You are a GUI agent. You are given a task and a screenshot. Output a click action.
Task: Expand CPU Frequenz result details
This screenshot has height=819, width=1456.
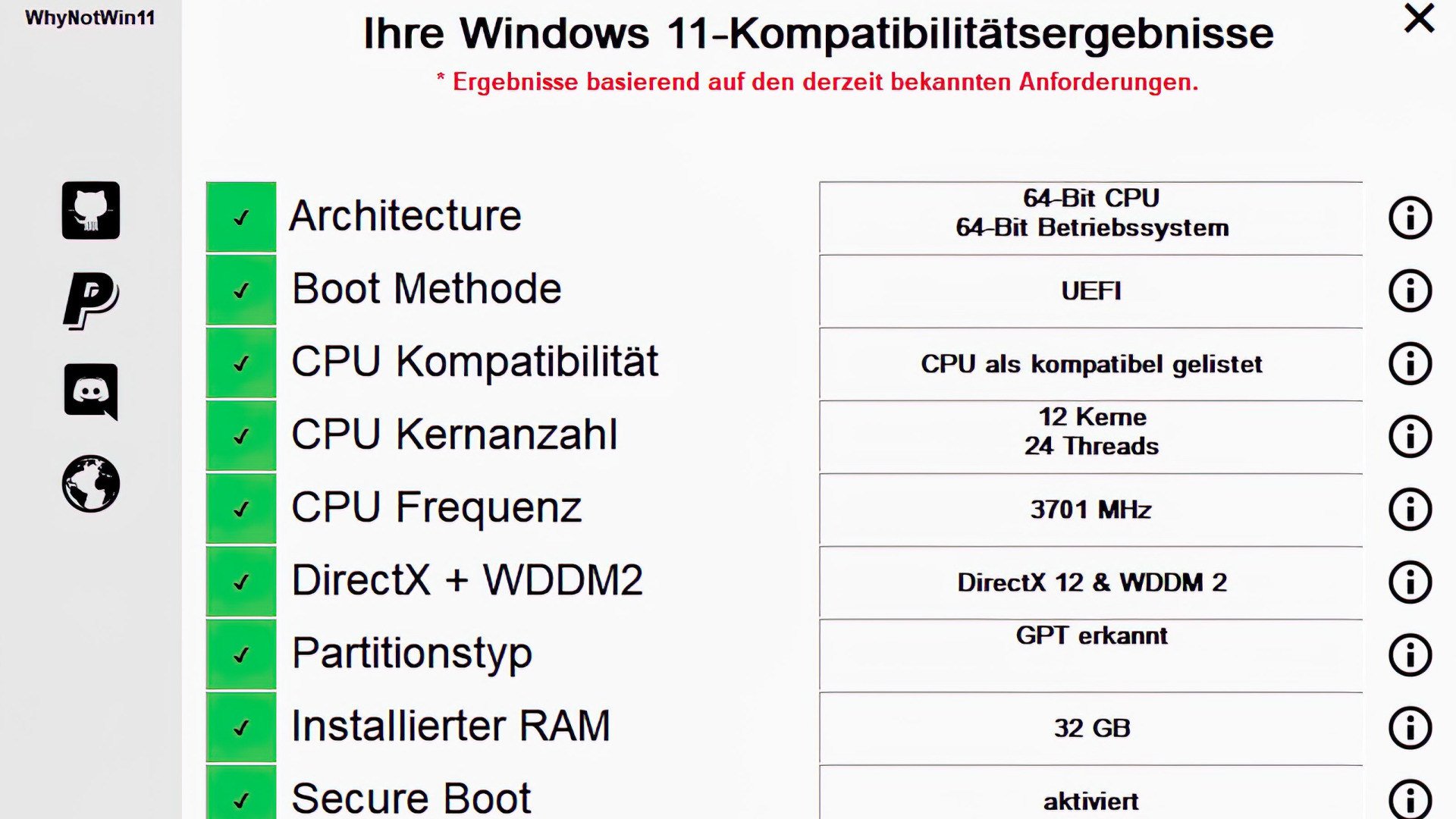[1409, 510]
